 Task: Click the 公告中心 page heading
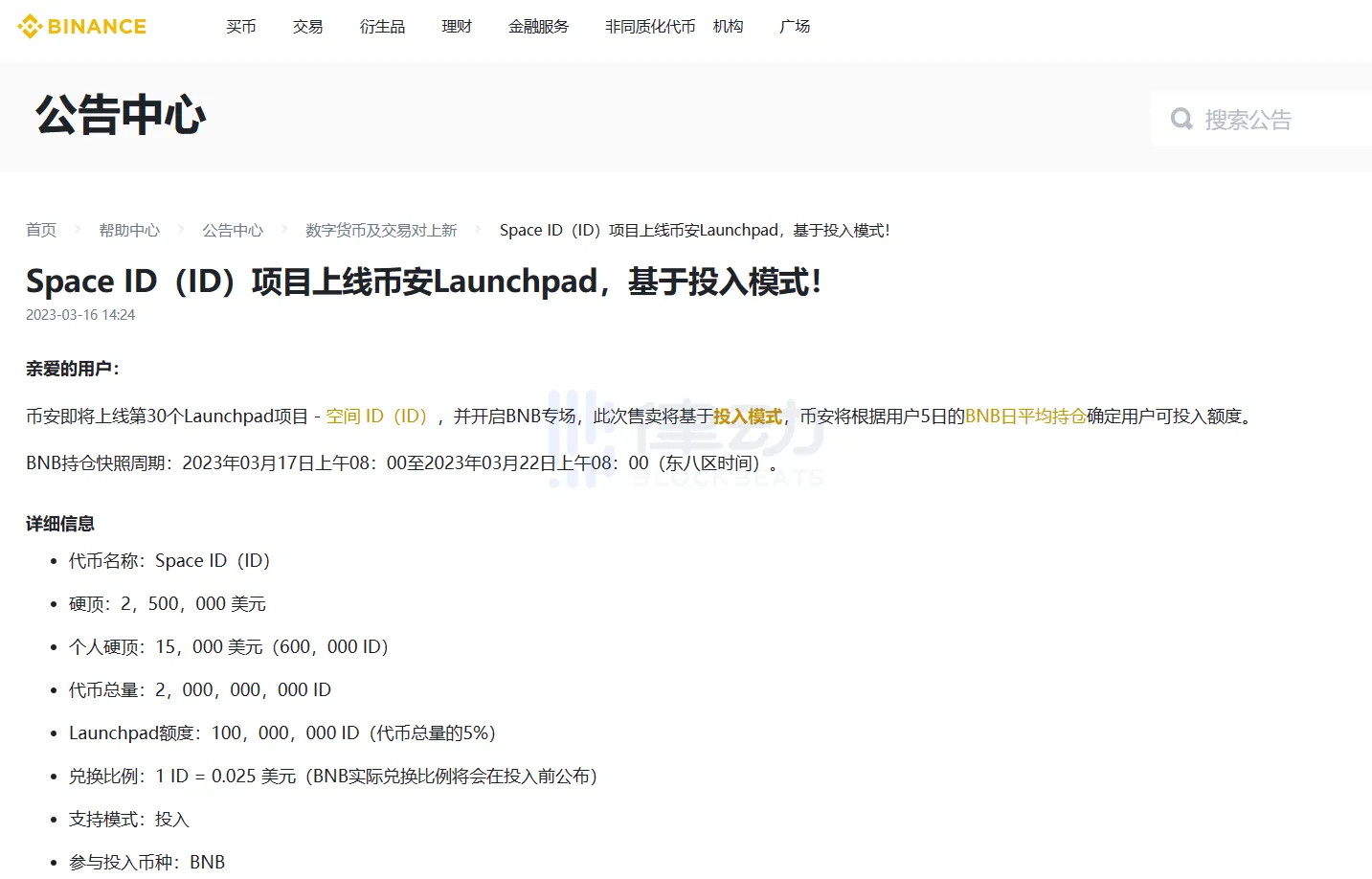pyautogui.click(x=121, y=116)
